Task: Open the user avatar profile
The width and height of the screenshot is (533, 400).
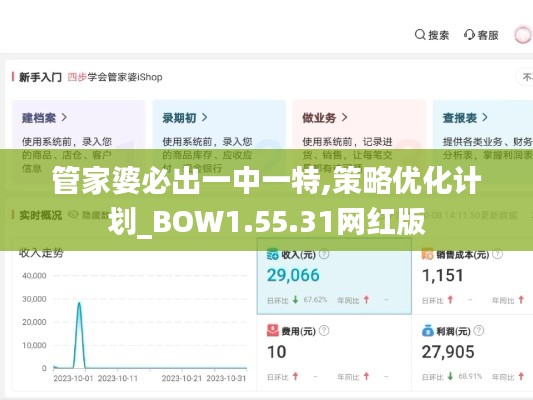Action: [522, 35]
